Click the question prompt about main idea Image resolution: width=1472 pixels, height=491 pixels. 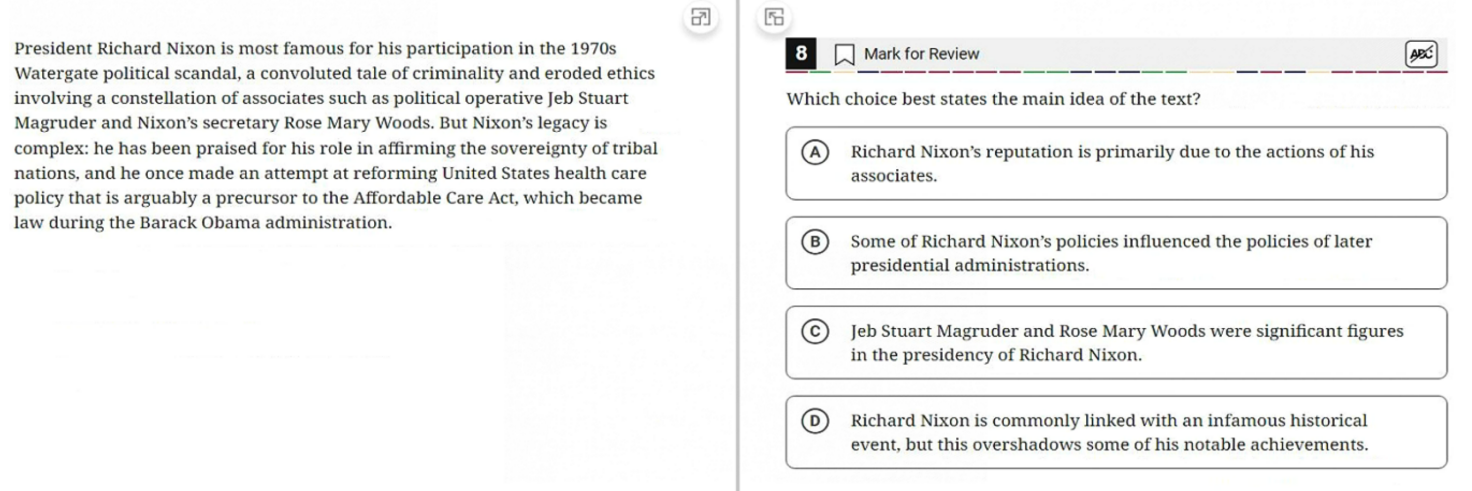pyautogui.click(x=993, y=100)
